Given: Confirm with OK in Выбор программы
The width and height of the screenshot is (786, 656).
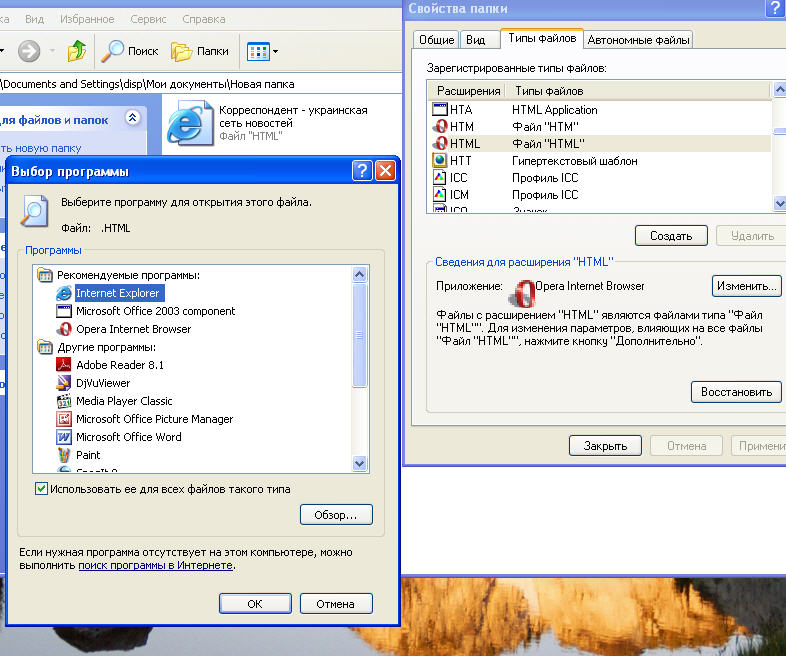Looking at the screenshot, I should pyautogui.click(x=255, y=604).
